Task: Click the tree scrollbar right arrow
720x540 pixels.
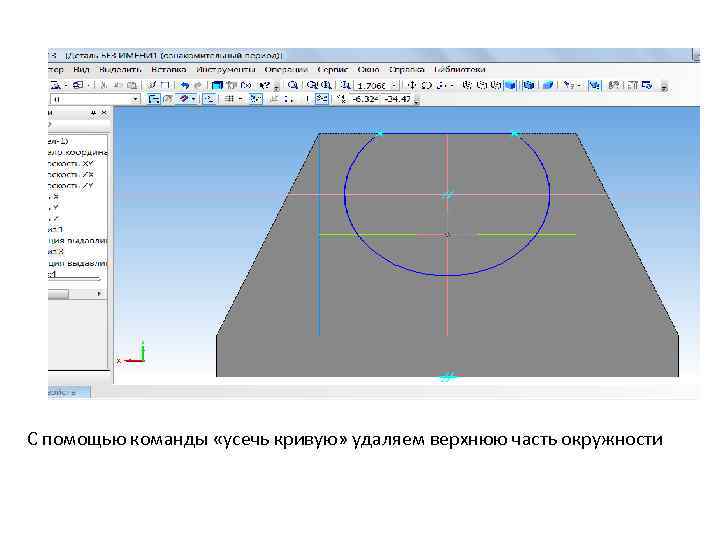Action: point(99,294)
